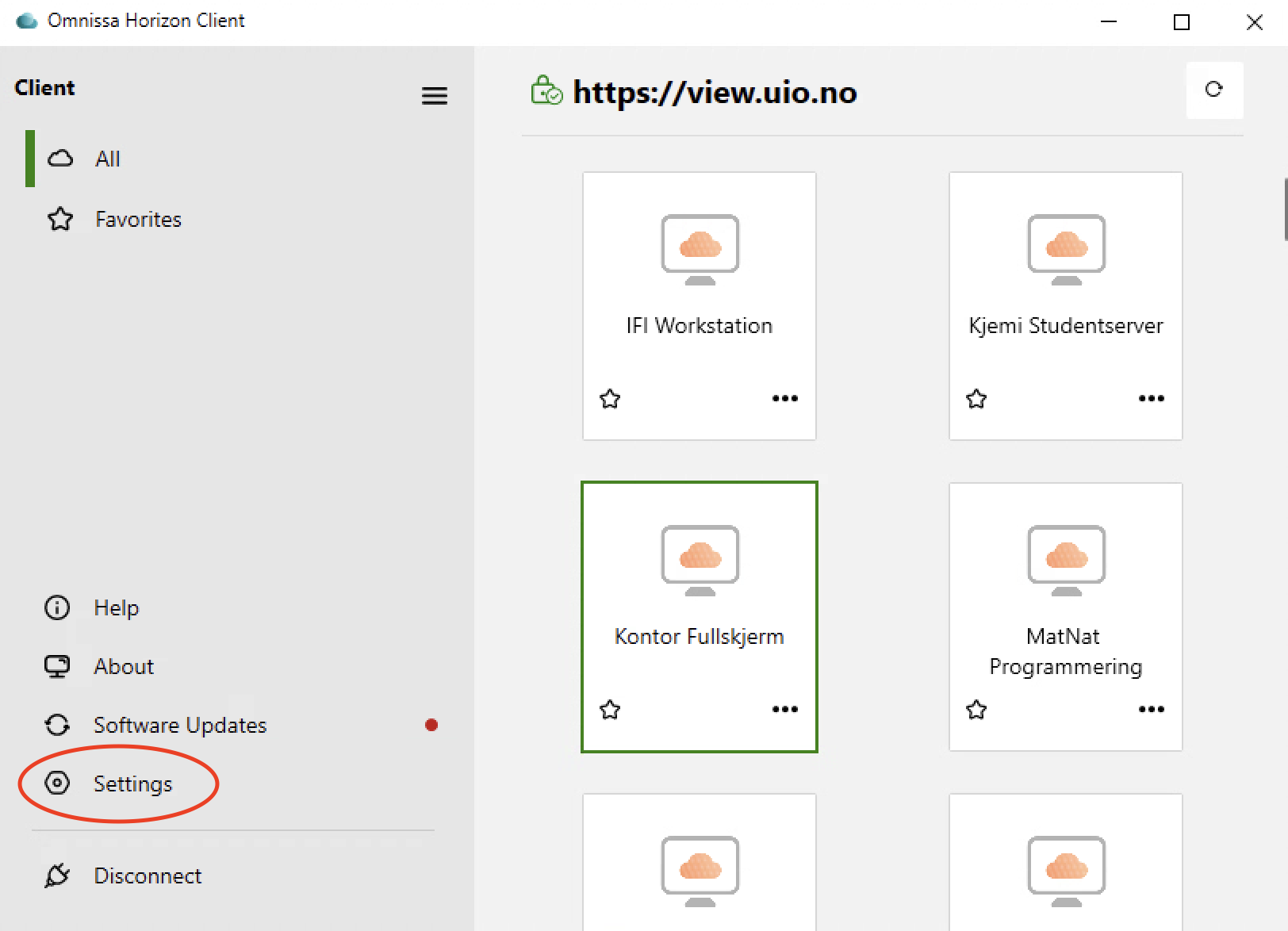The image size is (1288, 931).
Task: Open IFI Workstation more options menu
Action: pos(785,398)
